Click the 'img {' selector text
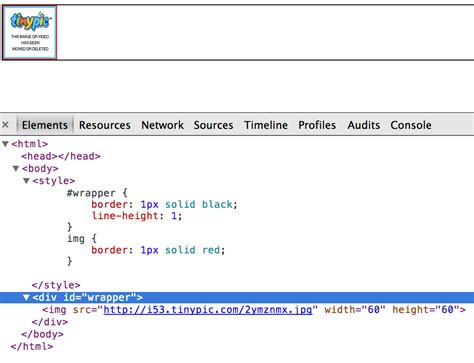 tap(82, 239)
